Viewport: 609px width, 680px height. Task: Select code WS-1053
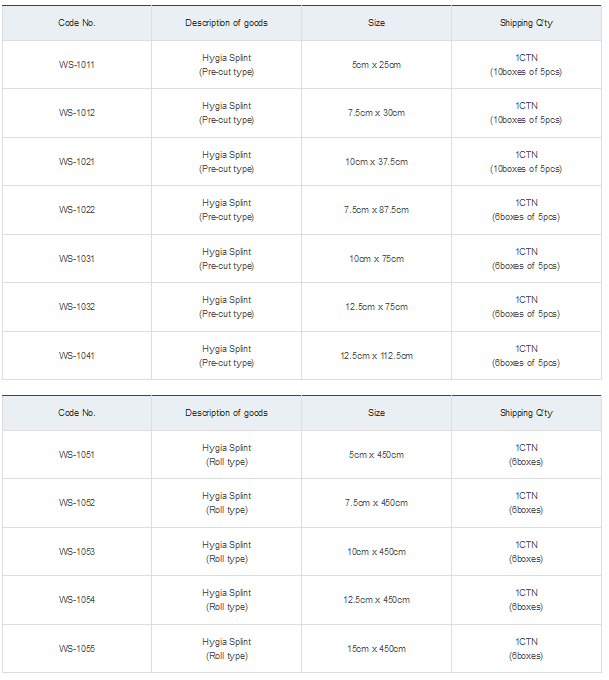[76, 552]
